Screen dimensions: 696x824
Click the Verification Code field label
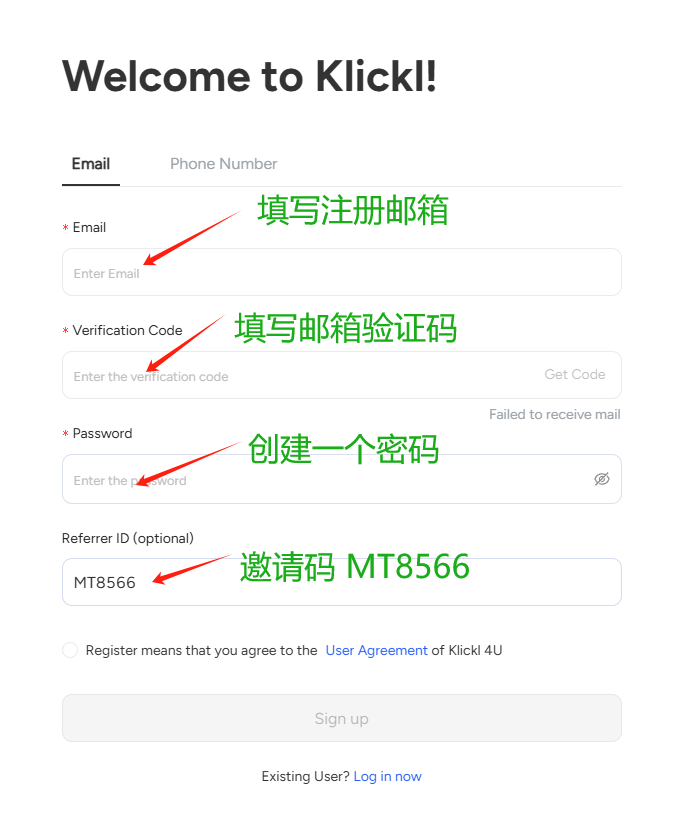(x=127, y=331)
